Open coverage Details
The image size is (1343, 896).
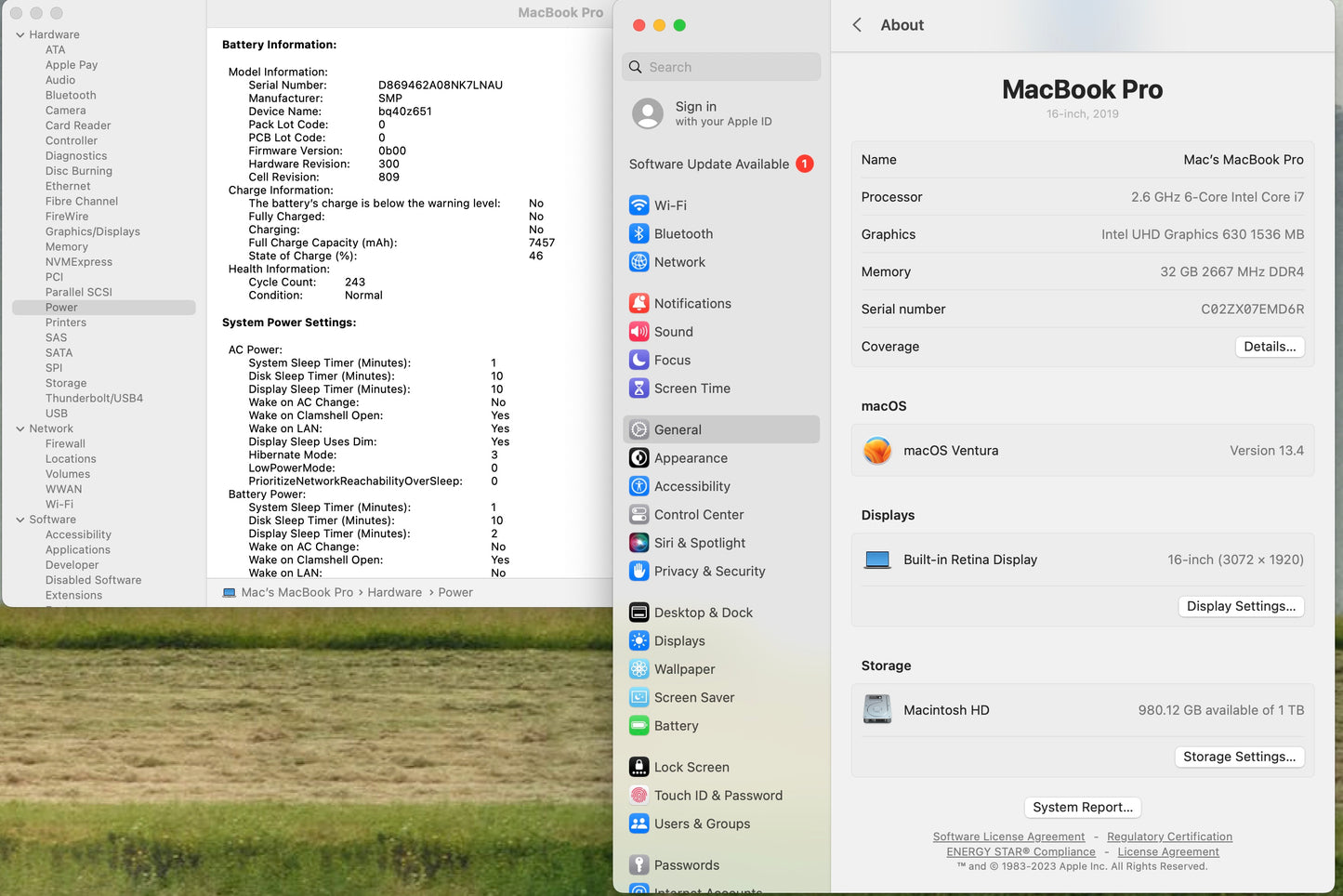click(x=1270, y=346)
